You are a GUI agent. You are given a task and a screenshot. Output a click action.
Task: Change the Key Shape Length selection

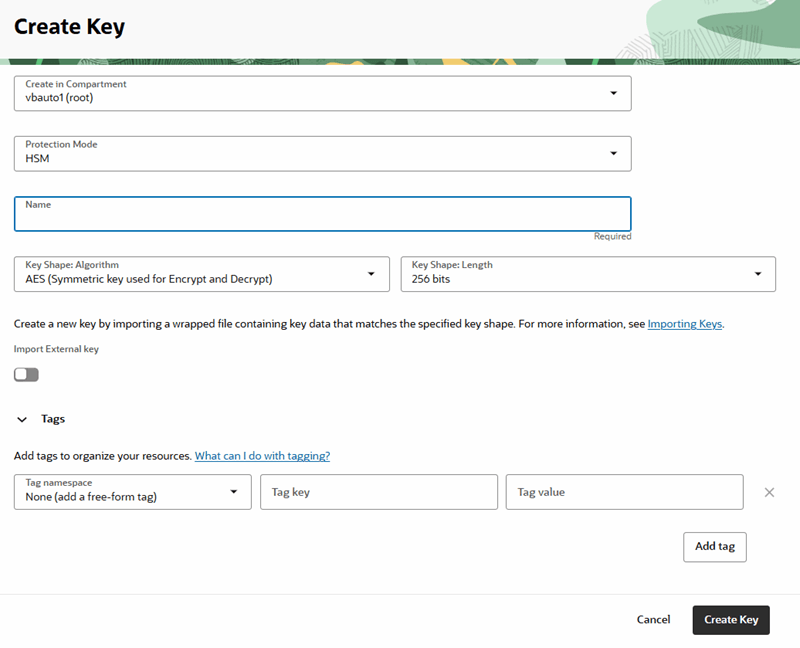589,273
